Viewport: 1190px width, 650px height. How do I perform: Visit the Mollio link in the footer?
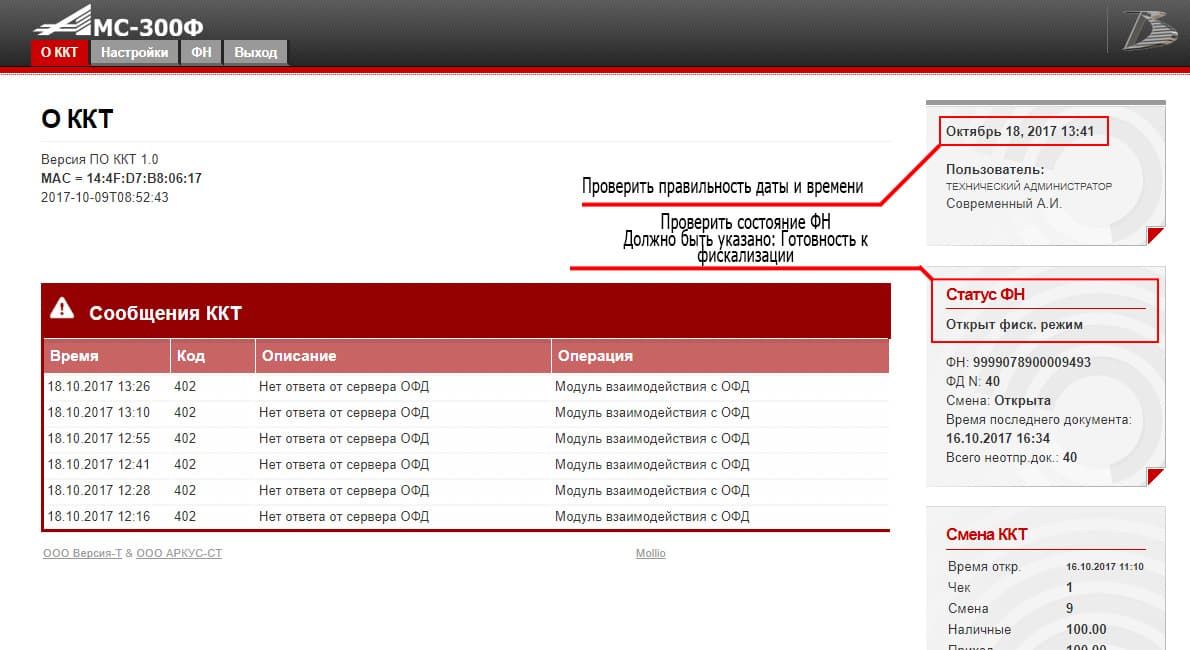(x=650, y=554)
